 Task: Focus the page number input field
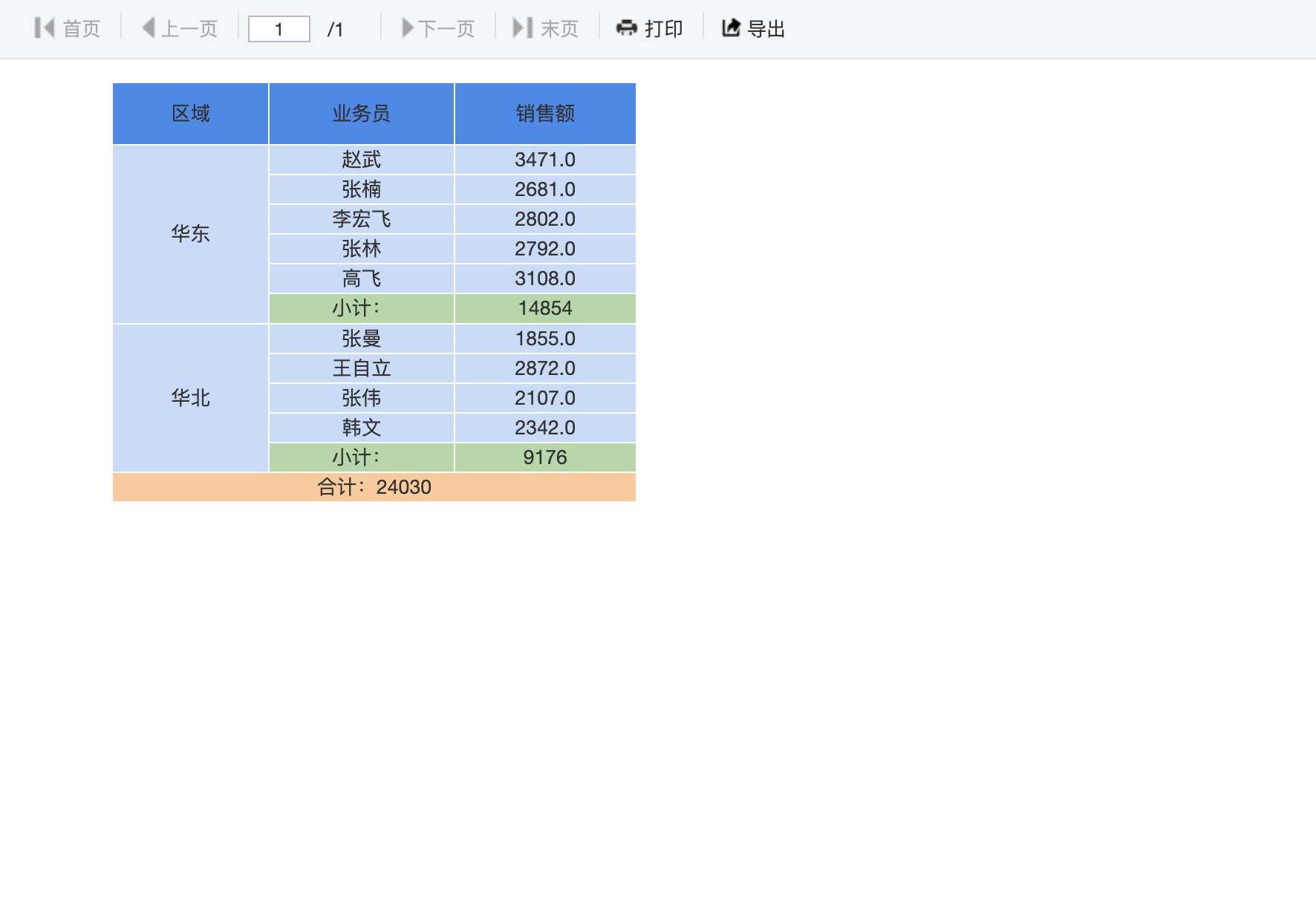(278, 29)
